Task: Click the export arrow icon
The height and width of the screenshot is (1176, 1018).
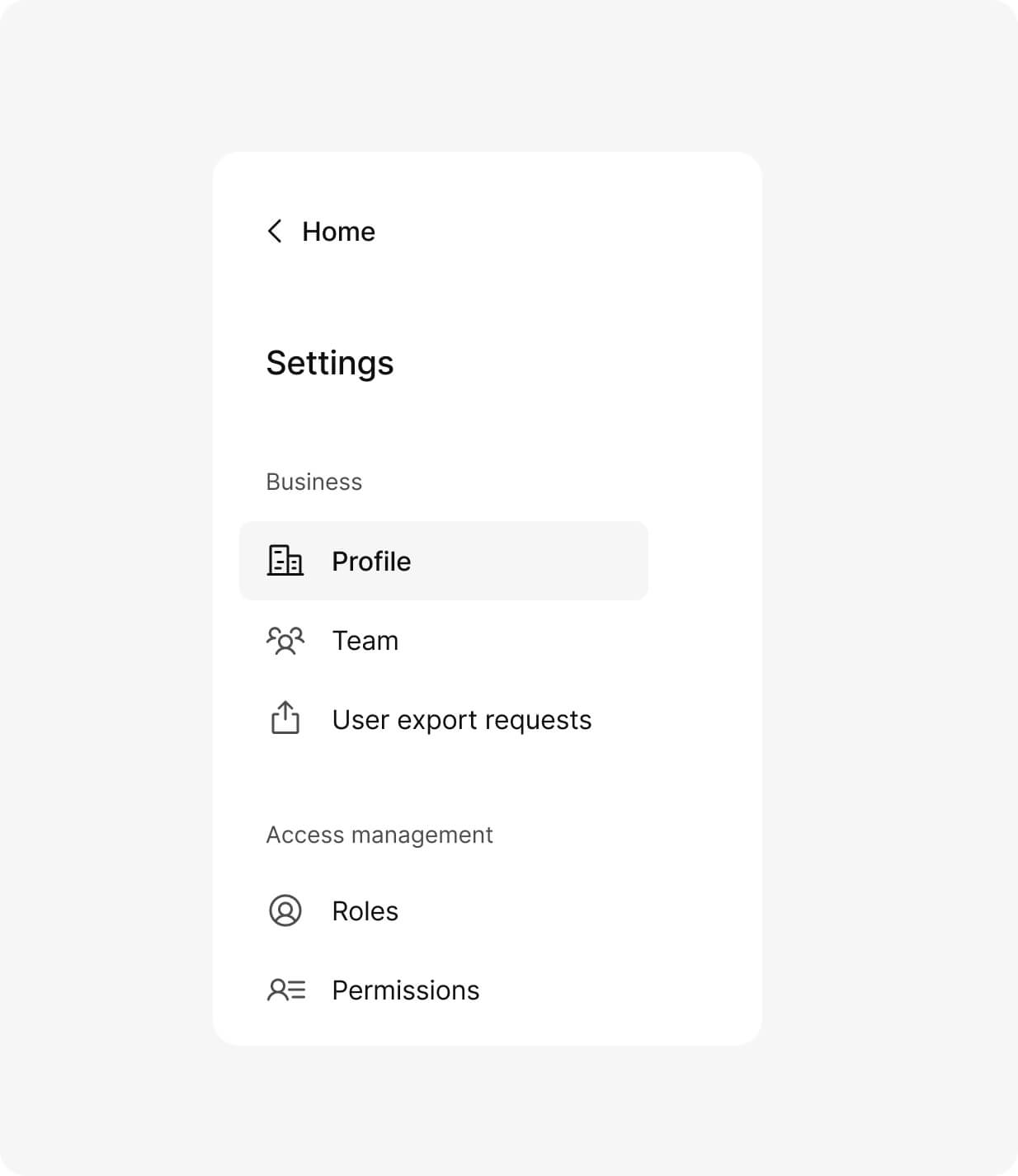Action: click(285, 718)
